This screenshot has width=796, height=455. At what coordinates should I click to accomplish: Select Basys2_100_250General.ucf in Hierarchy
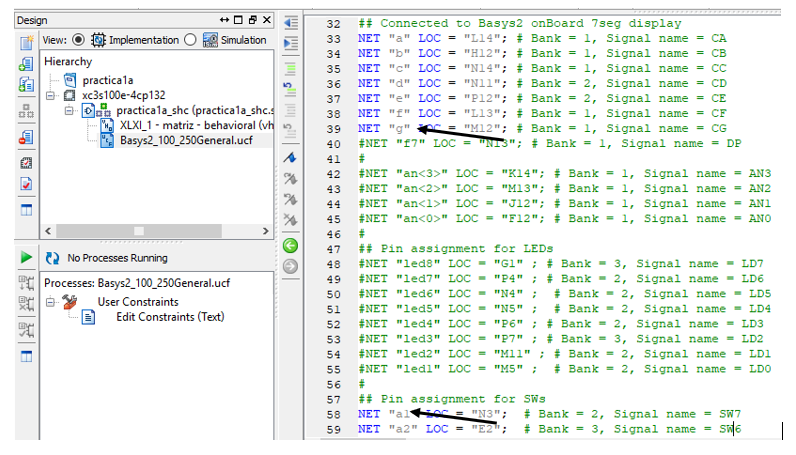[x=186, y=140]
